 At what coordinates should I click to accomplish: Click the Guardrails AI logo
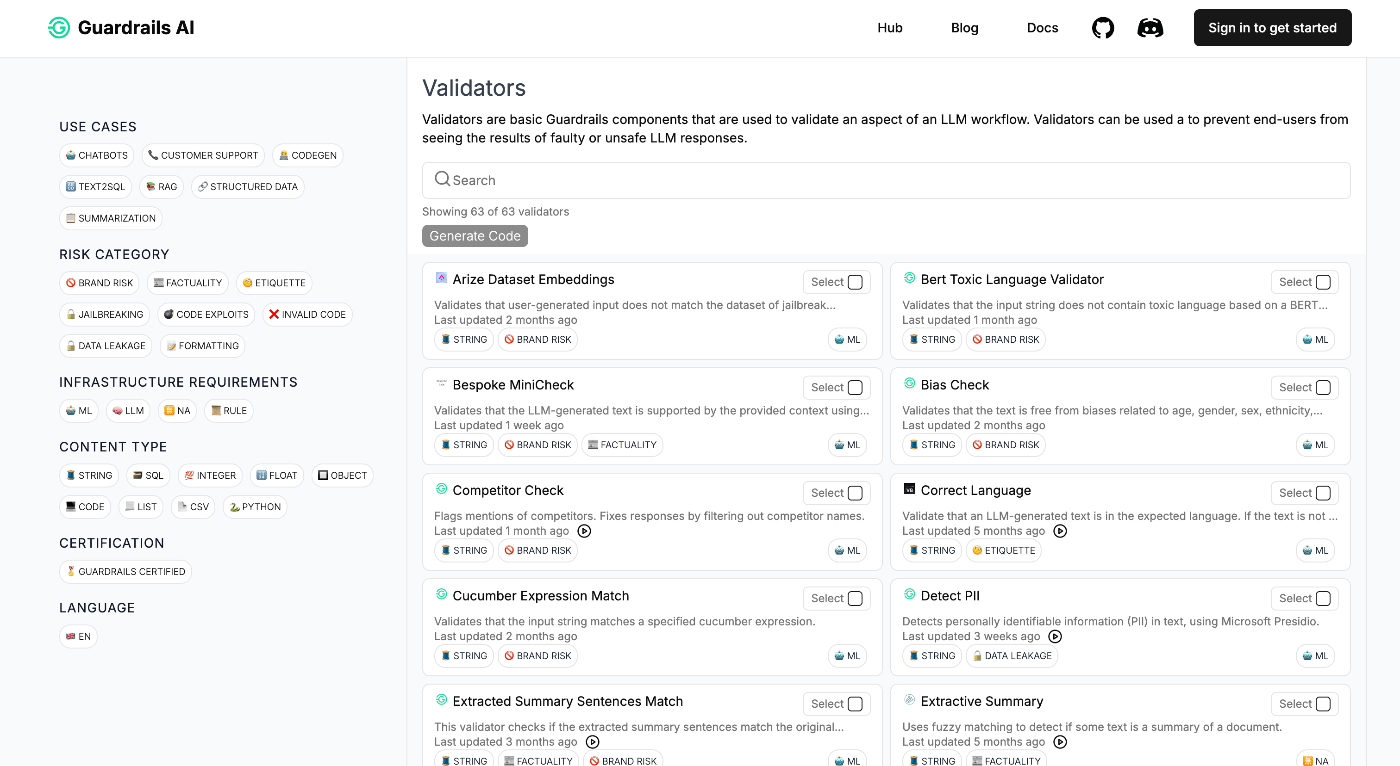(121, 28)
